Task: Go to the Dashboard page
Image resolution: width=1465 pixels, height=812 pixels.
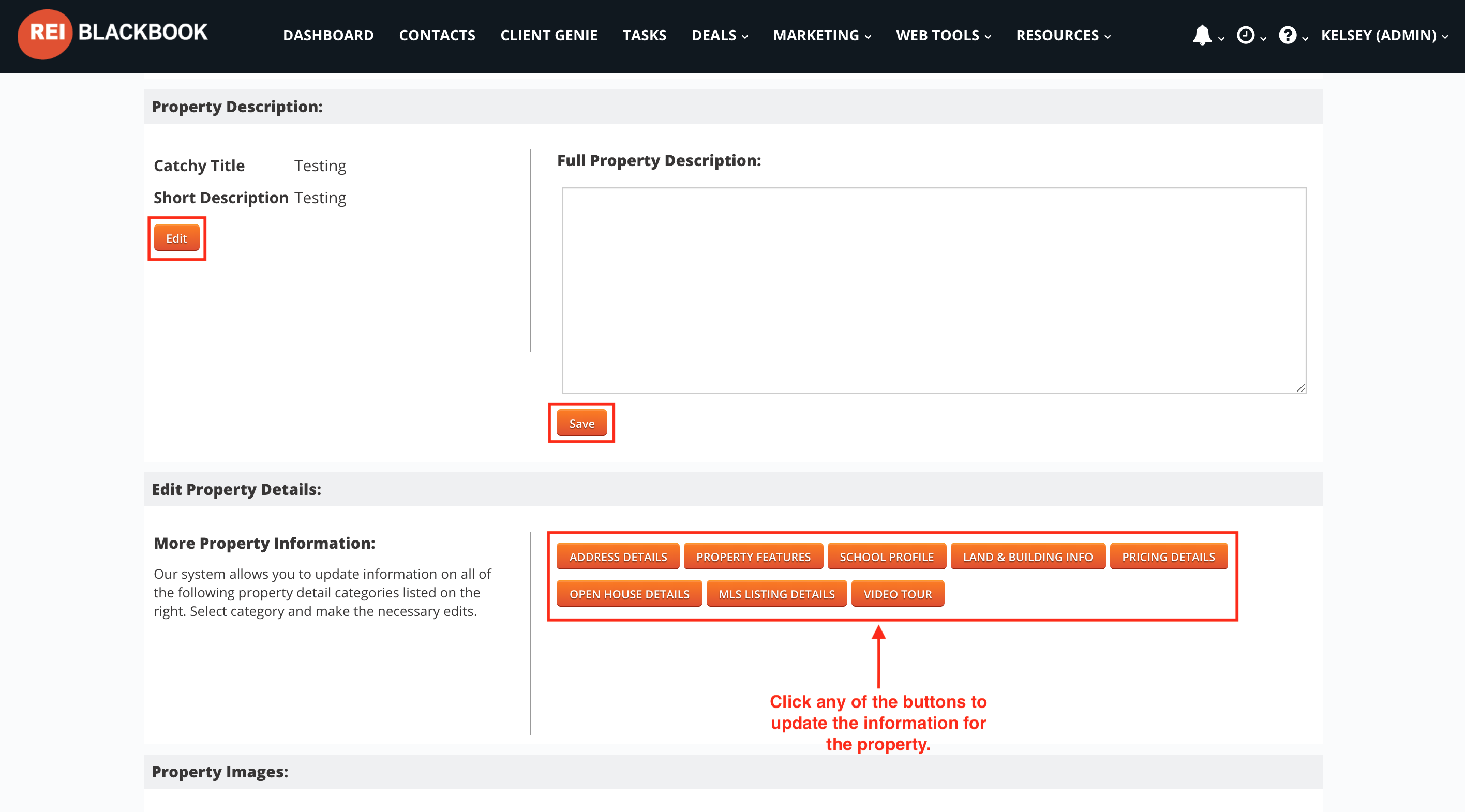Action: click(x=328, y=35)
